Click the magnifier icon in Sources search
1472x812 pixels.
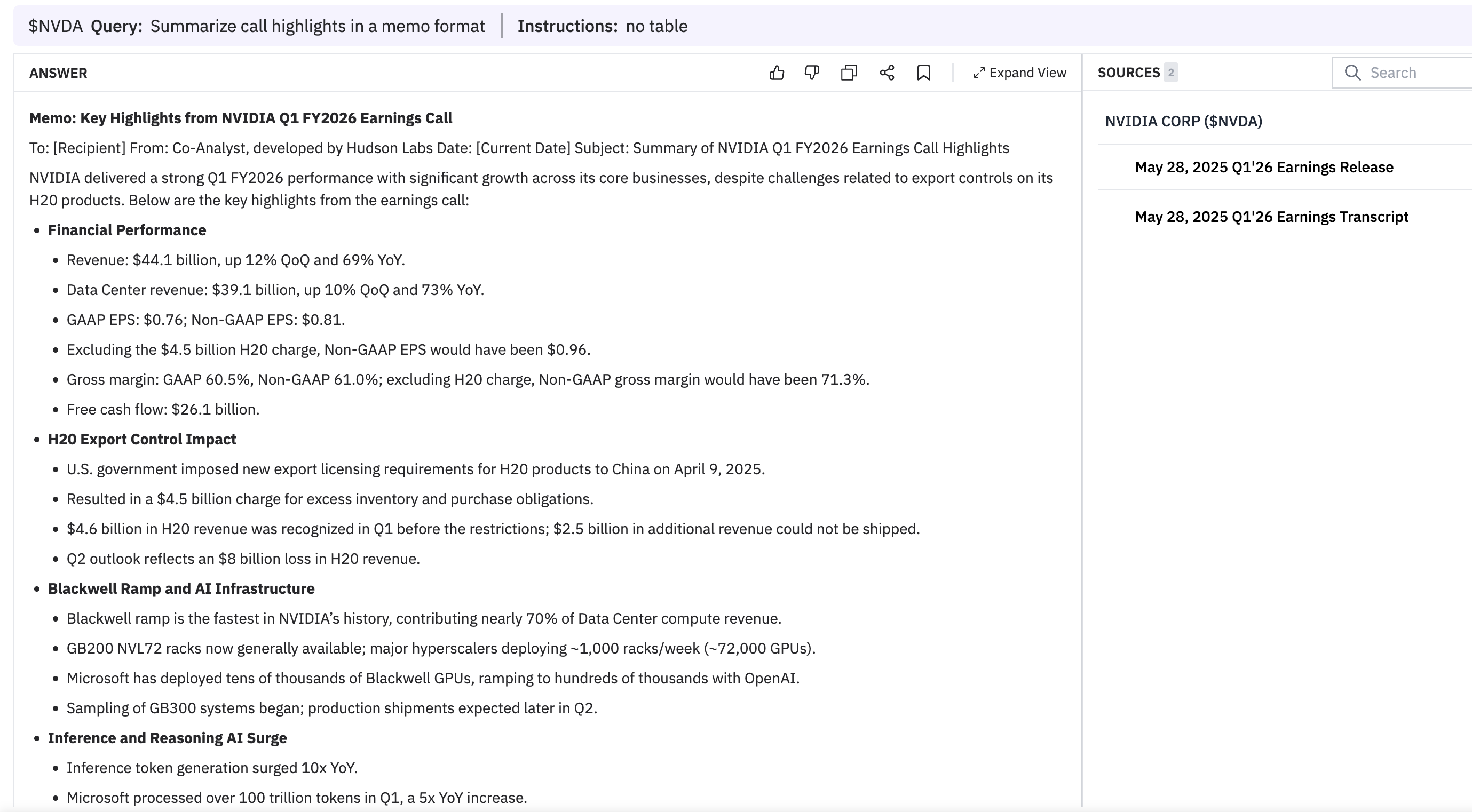click(x=1352, y=73)
